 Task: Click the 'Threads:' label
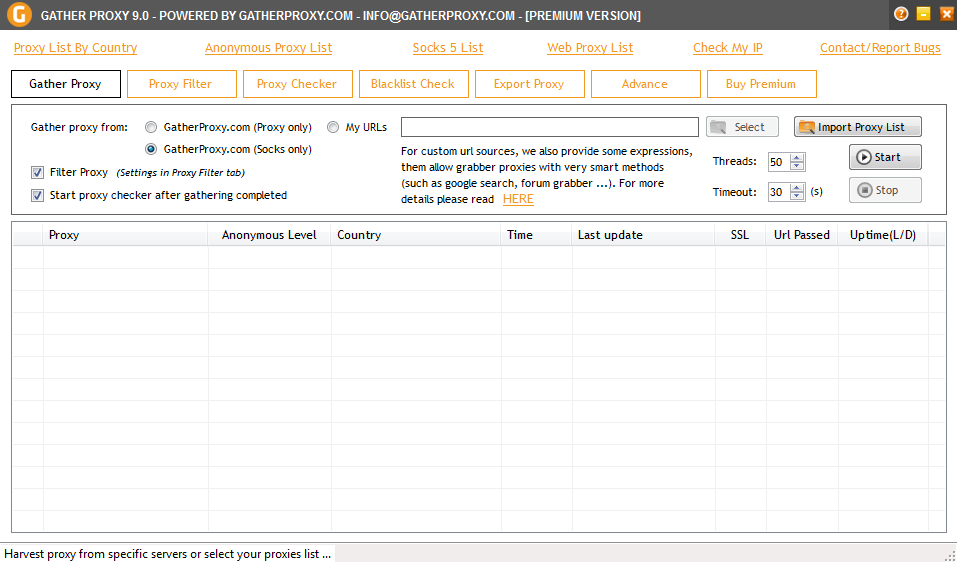(735, 161)
